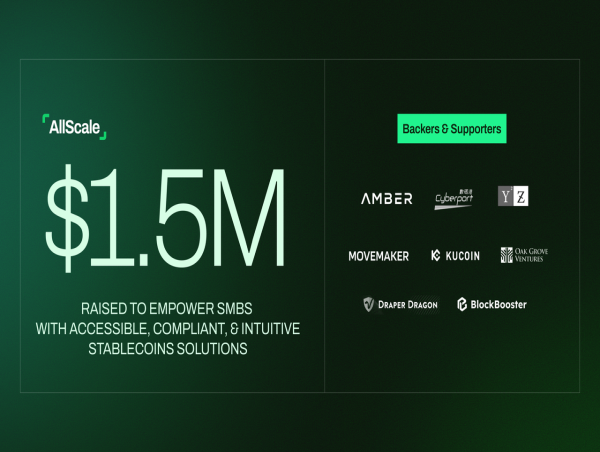Click the large $1.5M headline text
The width and height of the screenshot is (600, 452).
tap(165, 218)
